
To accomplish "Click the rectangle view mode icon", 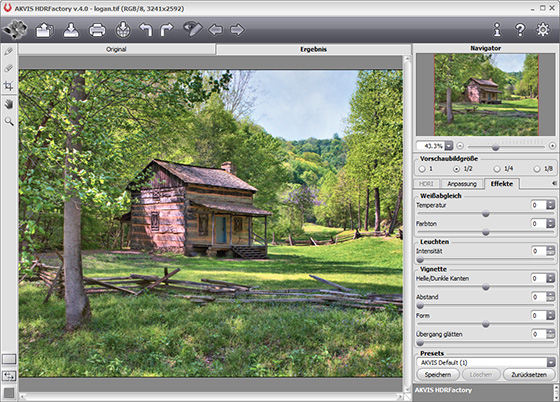I will pos(9,359).
